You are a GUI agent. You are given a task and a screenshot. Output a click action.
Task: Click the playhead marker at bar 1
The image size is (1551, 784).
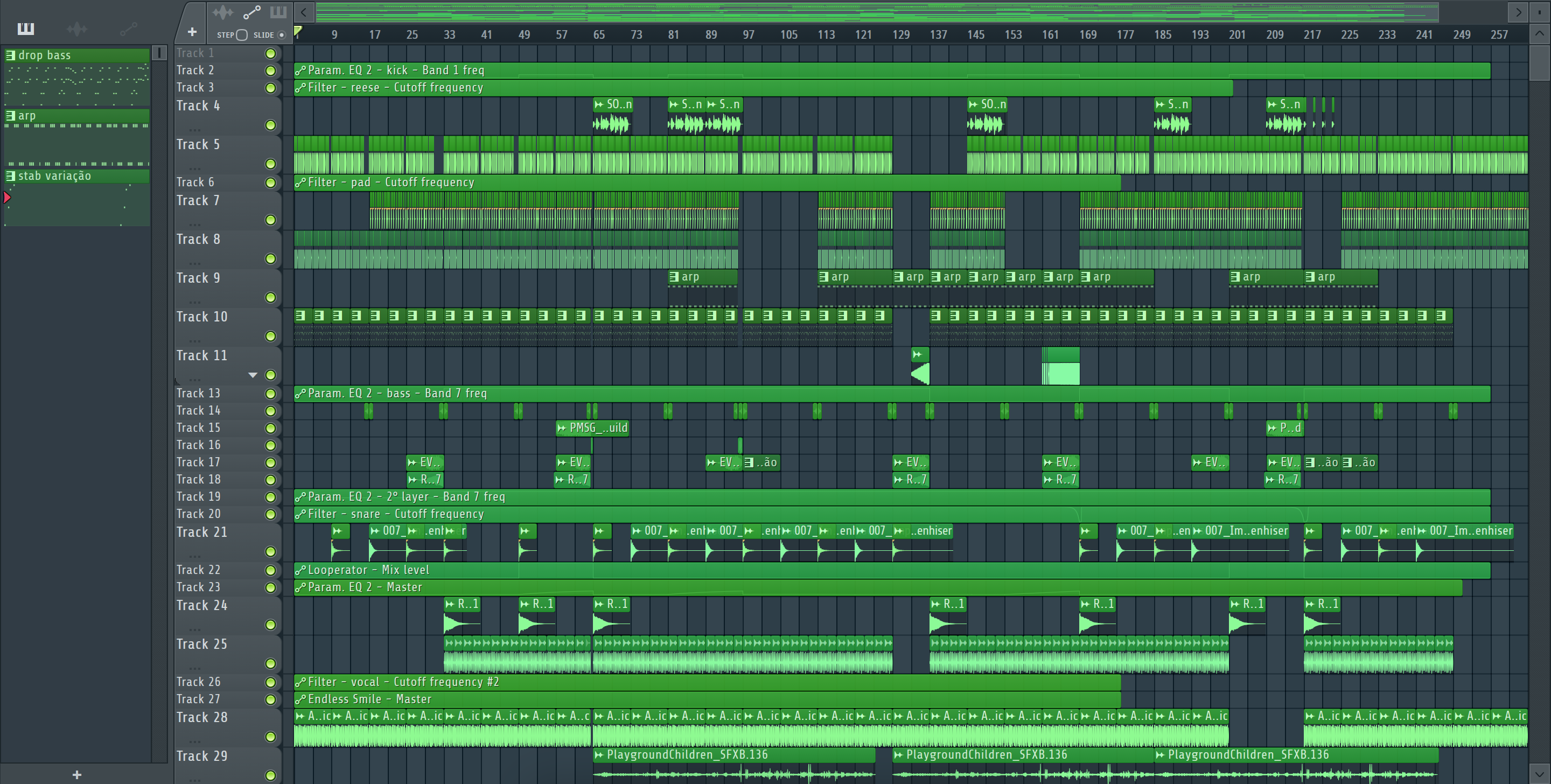click(x=297, y=31)
